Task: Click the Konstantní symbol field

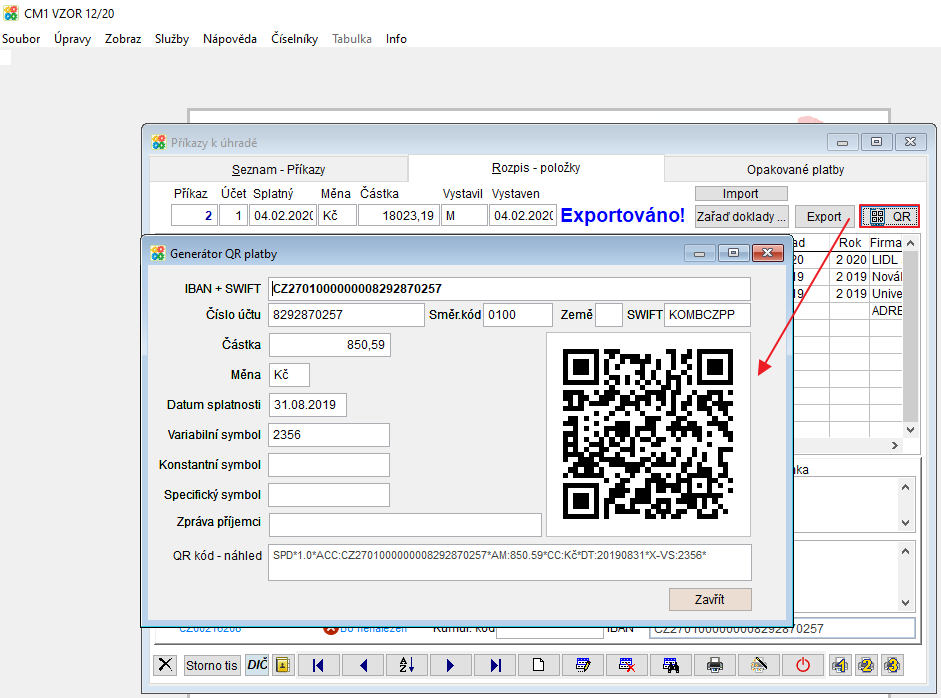Action: click(329, 465)
